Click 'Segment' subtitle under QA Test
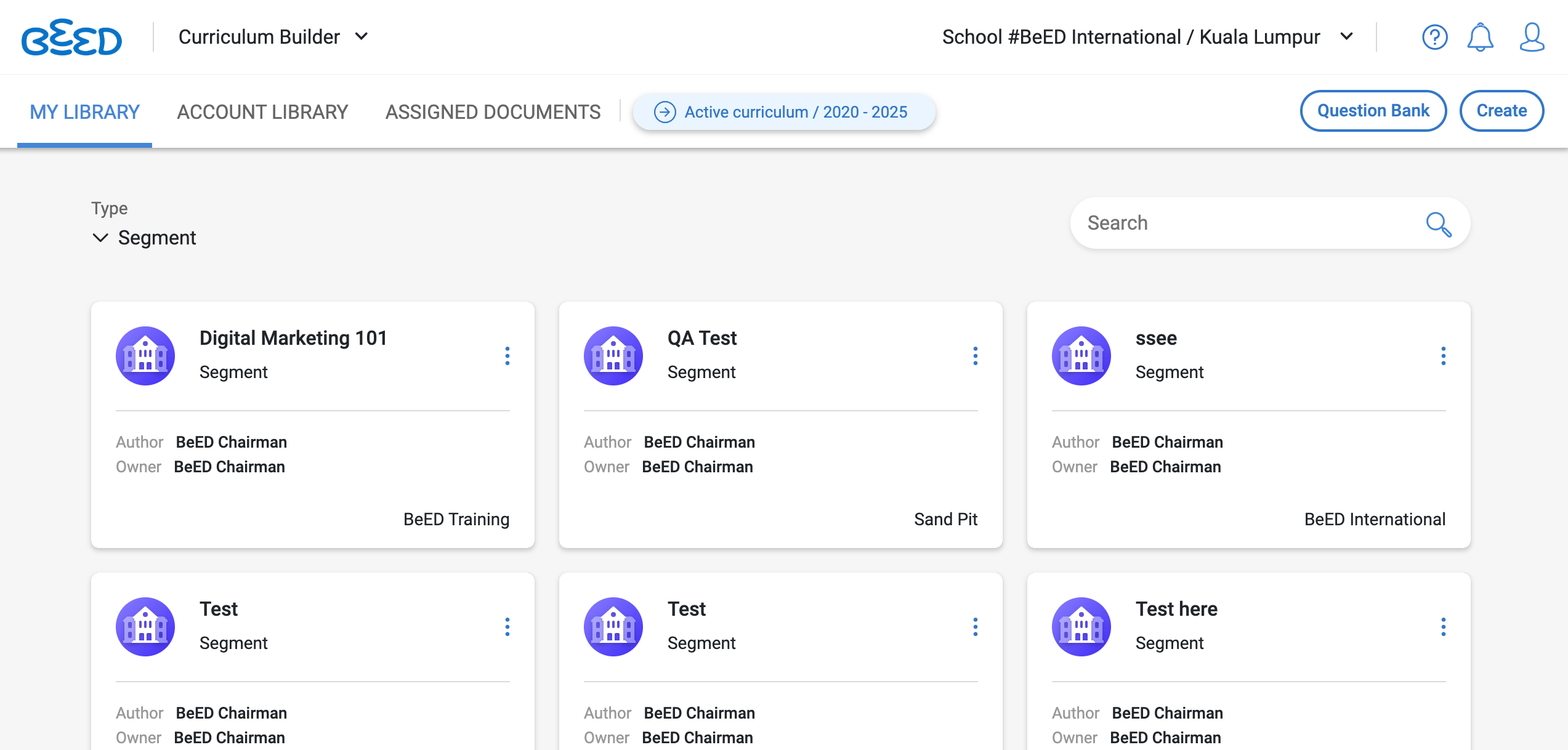This screenshot has width=1568, height=750. 701,372
